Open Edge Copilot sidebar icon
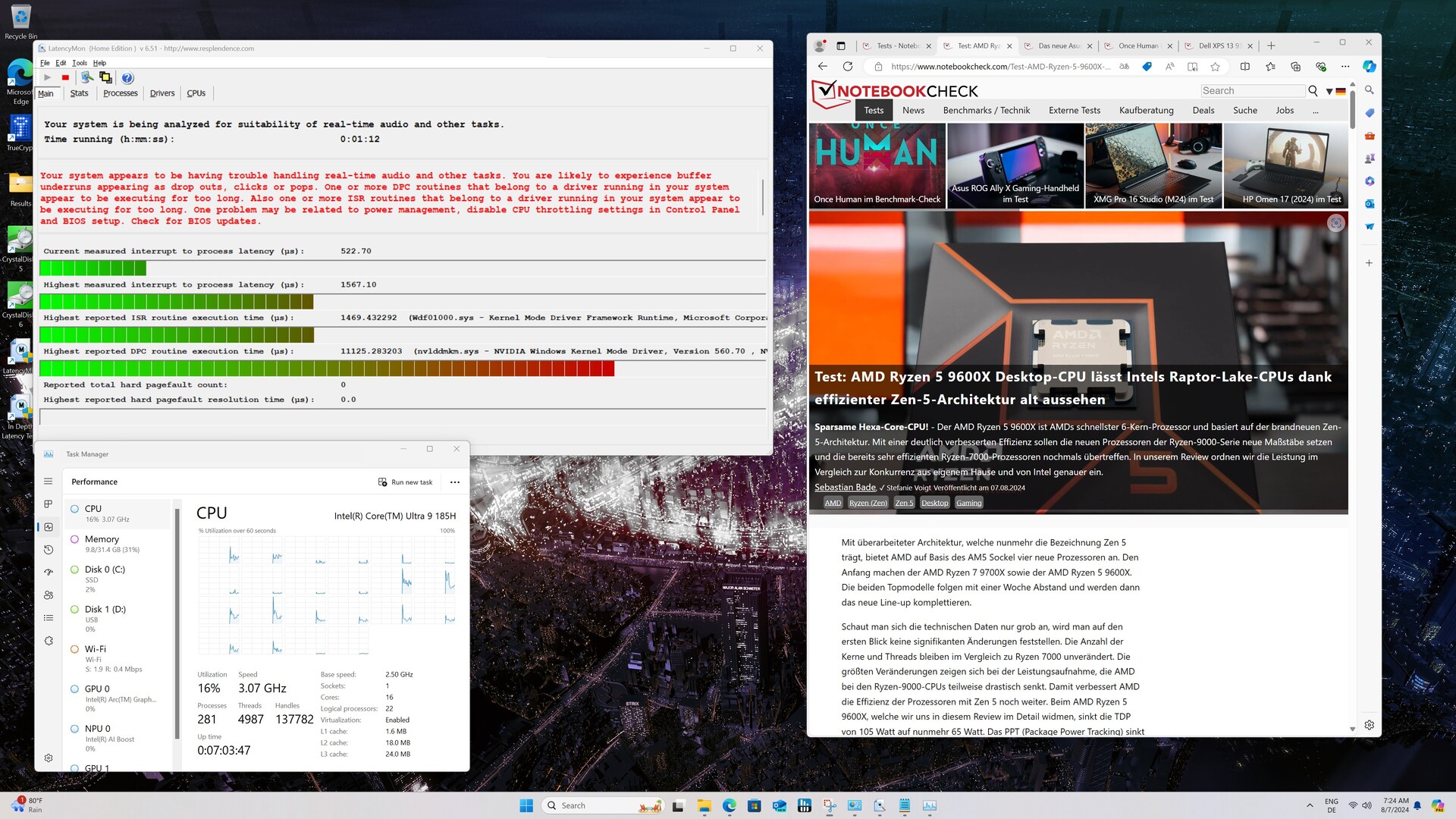 point(1369,67)
